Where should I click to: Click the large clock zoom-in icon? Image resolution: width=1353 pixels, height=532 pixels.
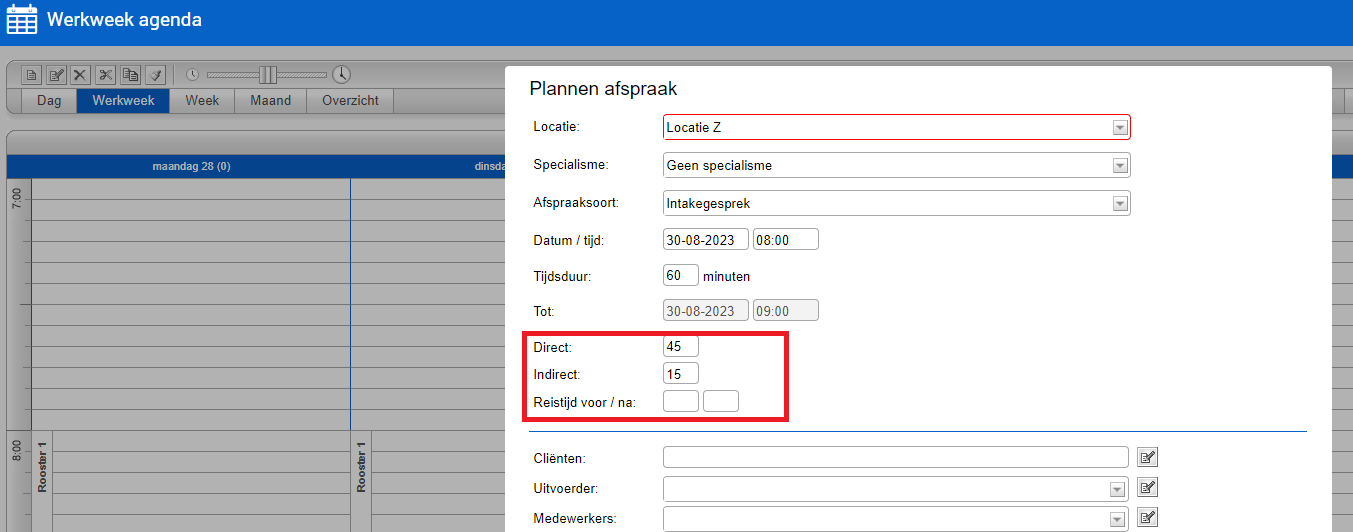(342, 75)
